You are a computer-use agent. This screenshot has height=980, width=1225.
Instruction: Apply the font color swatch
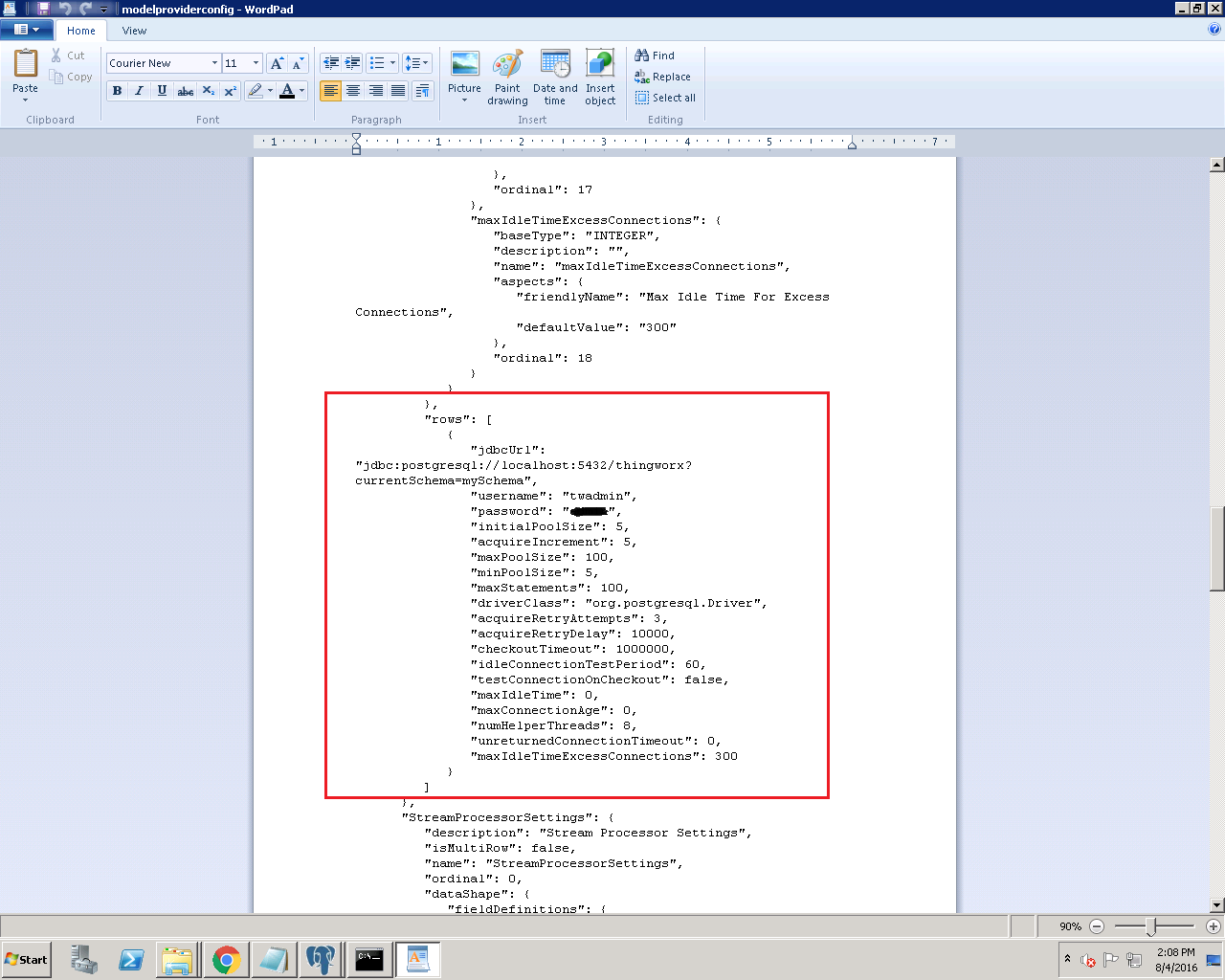[287, 91]
